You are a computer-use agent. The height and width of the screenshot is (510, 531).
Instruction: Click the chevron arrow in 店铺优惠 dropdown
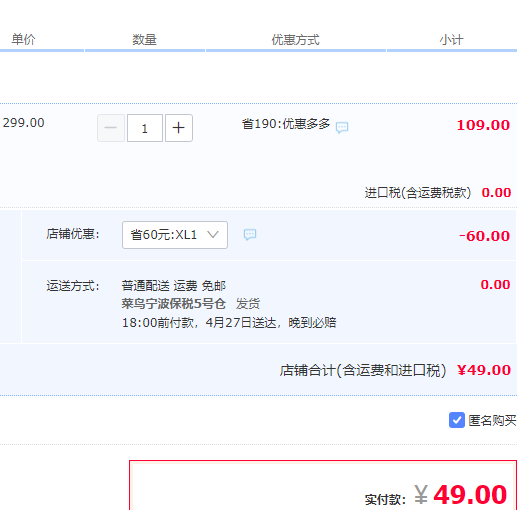(x=213, y=234)
